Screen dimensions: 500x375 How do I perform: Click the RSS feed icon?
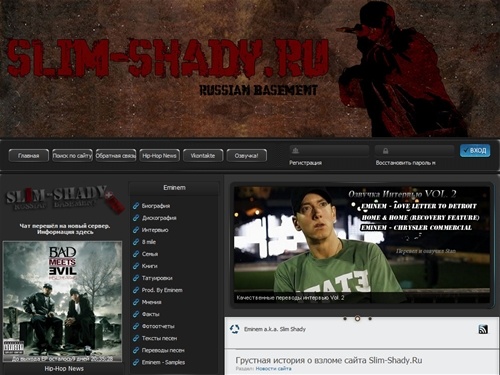(x=483, y=329)
